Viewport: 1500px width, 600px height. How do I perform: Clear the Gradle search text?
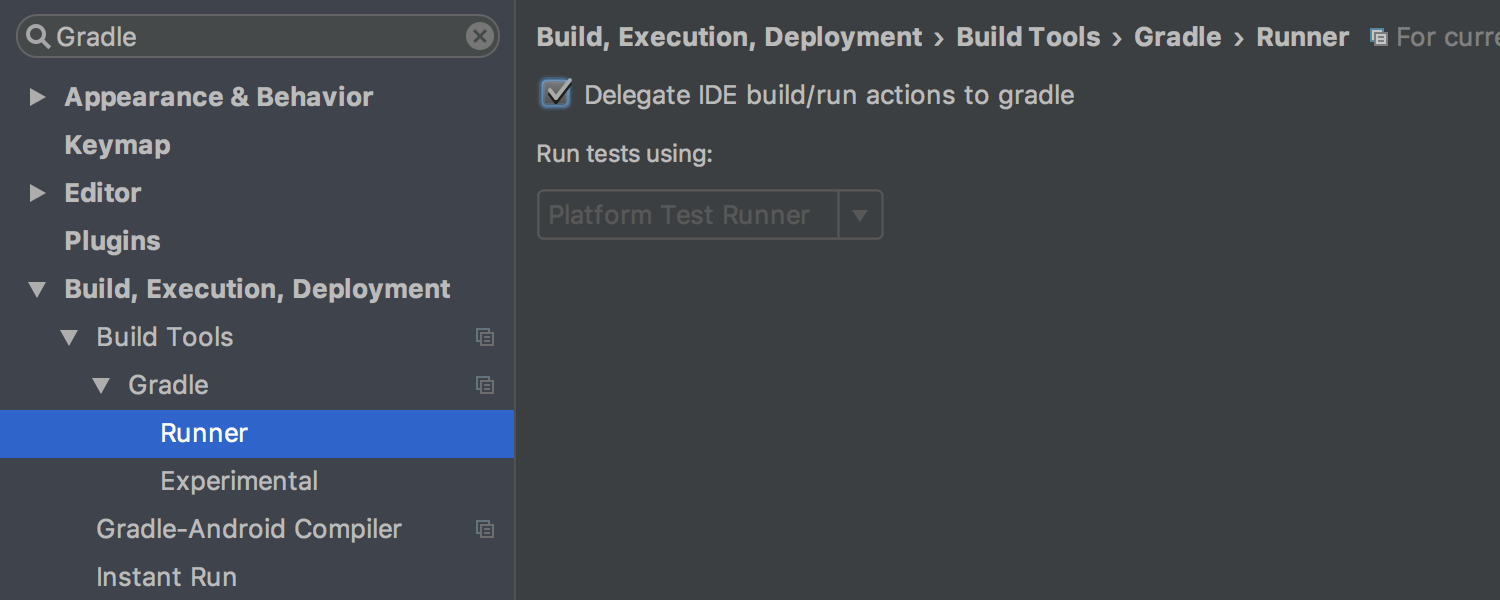480,37
